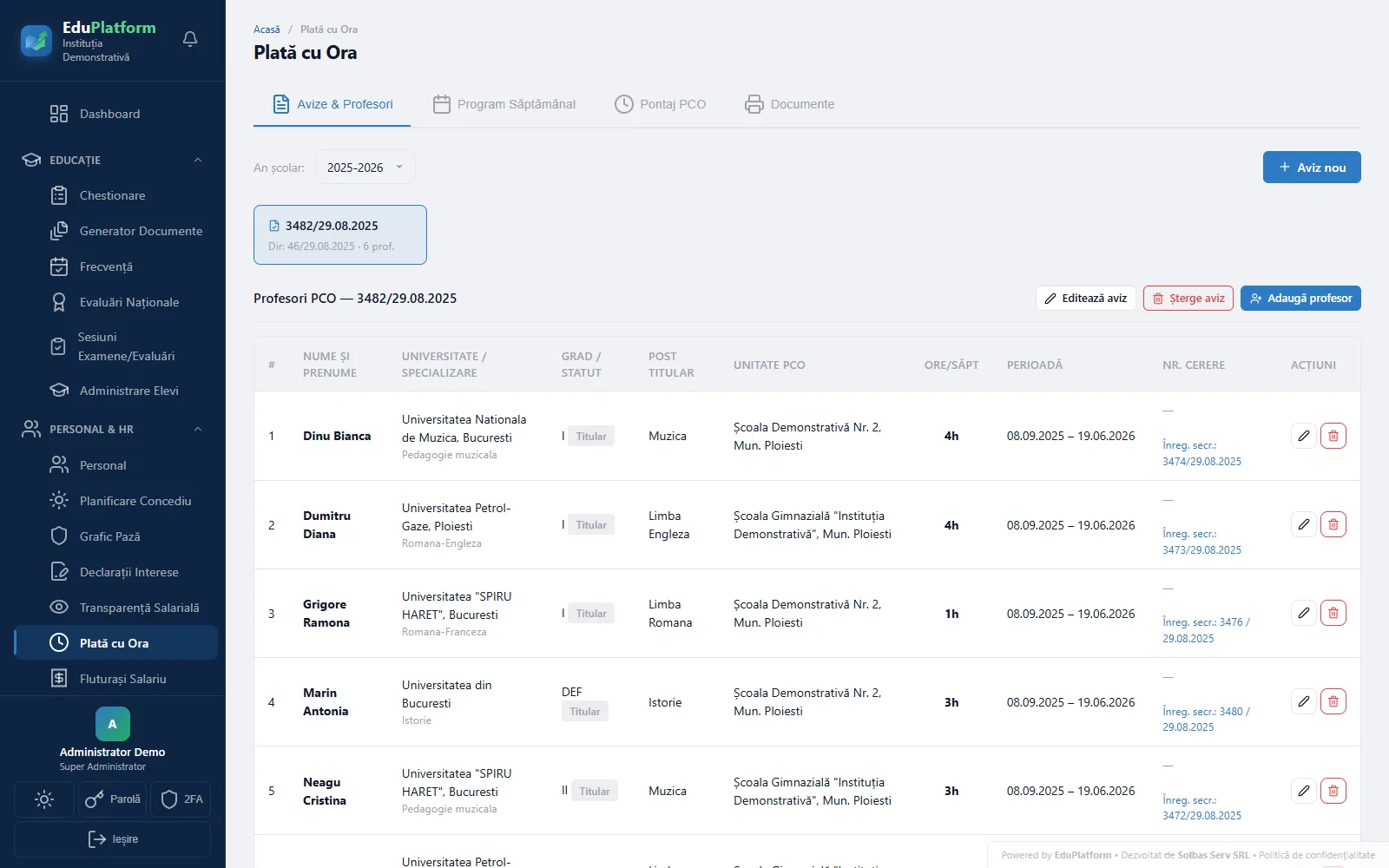The height and width of the screenshot is (868, 1389).
Task: Click Șterge aviz button
Action: coord(1188,298)
